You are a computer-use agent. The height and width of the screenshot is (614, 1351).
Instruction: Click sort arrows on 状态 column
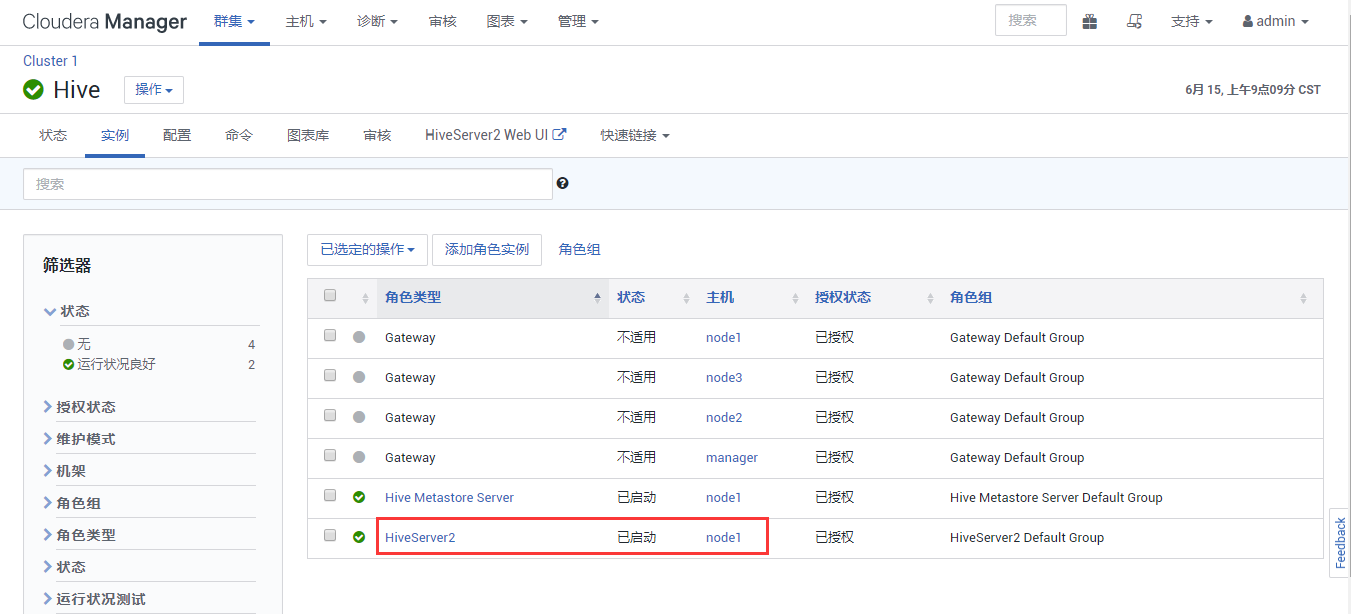[686, 298]
